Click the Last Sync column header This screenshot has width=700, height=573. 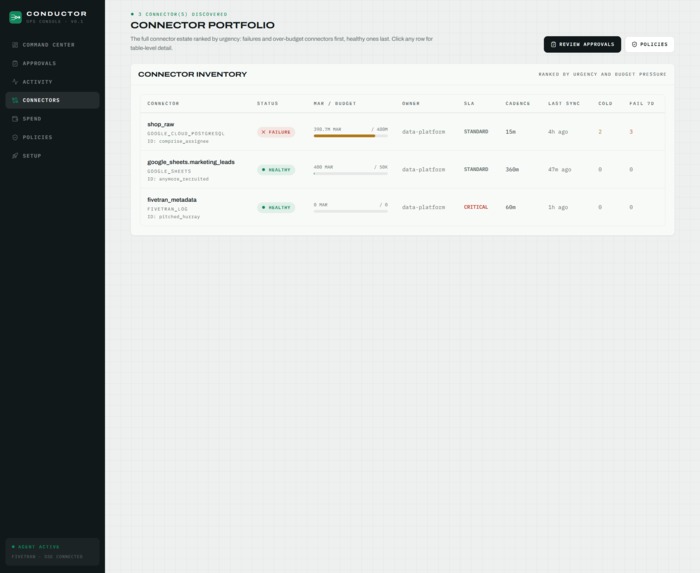[564, 104]
